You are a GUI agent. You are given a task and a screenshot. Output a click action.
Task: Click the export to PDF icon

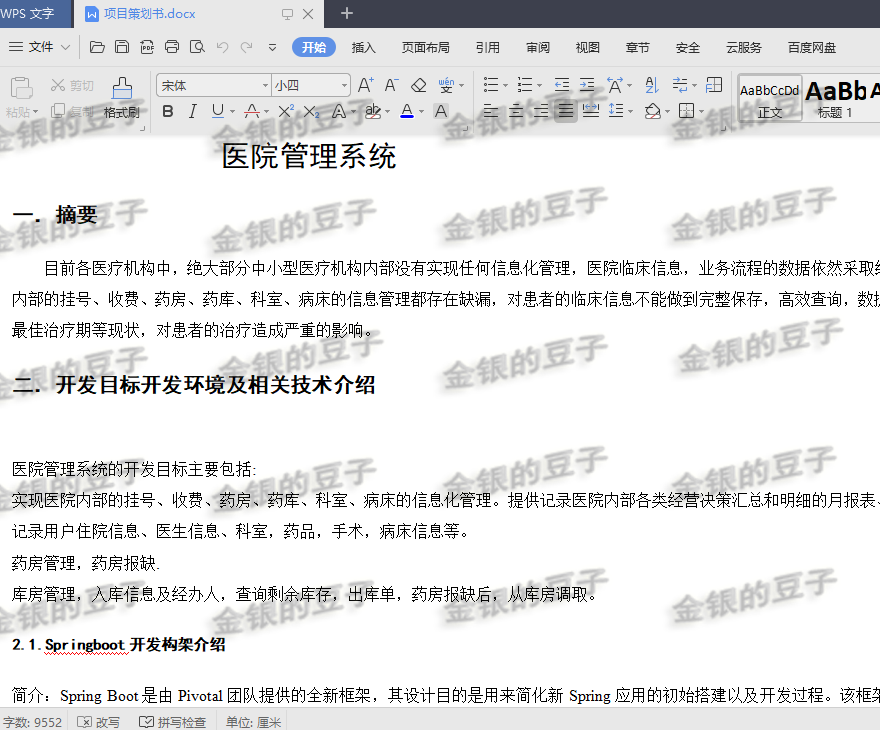pos(147,47)
